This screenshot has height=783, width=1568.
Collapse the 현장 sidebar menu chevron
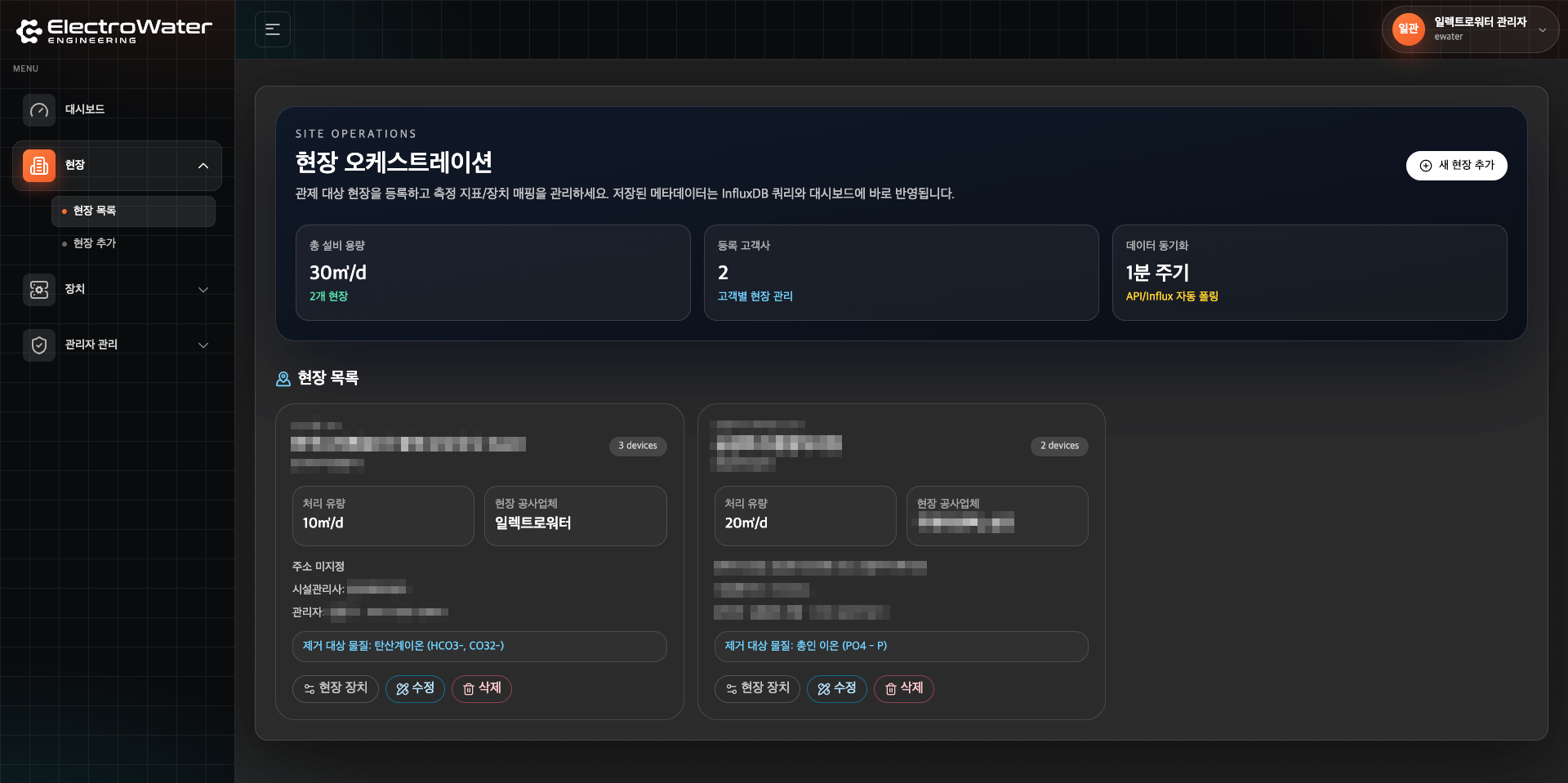(x=203, y=166)
